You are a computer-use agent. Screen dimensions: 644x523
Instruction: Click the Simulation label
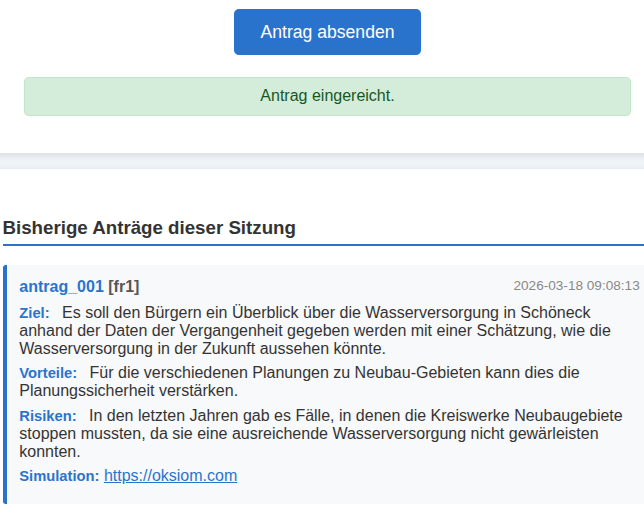coord(59,476)
